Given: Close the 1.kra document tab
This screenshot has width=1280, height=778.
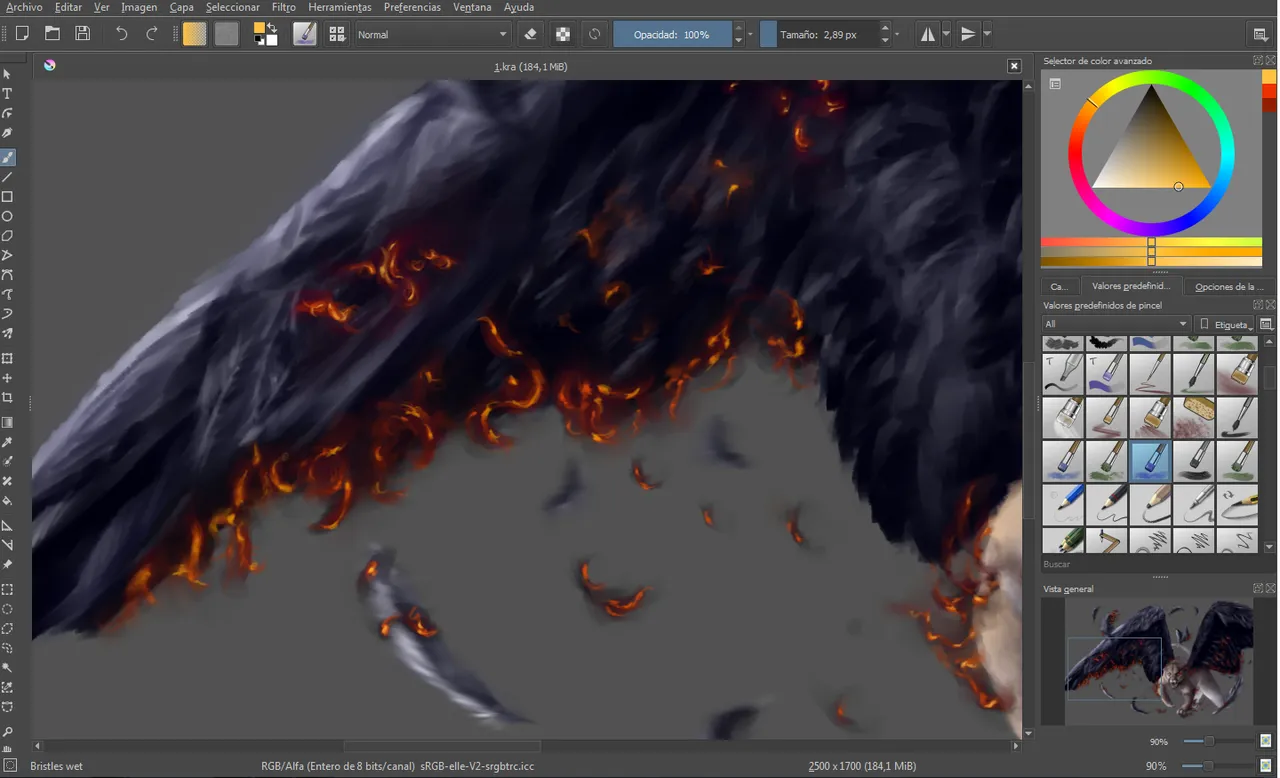Looking at the screenshot, I should (1014, 66).
